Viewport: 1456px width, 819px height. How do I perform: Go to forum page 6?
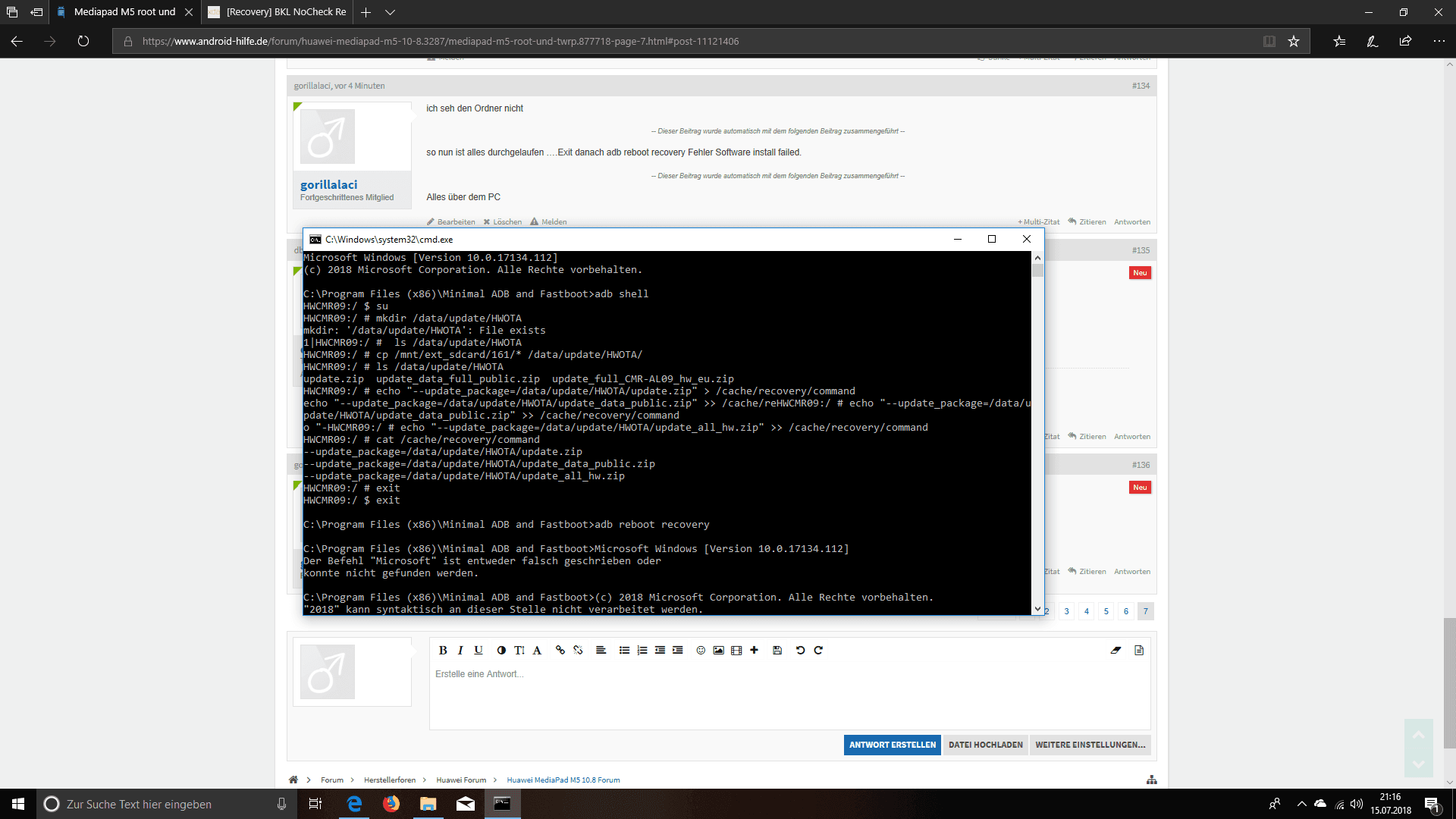click(x=1125, y=611)
